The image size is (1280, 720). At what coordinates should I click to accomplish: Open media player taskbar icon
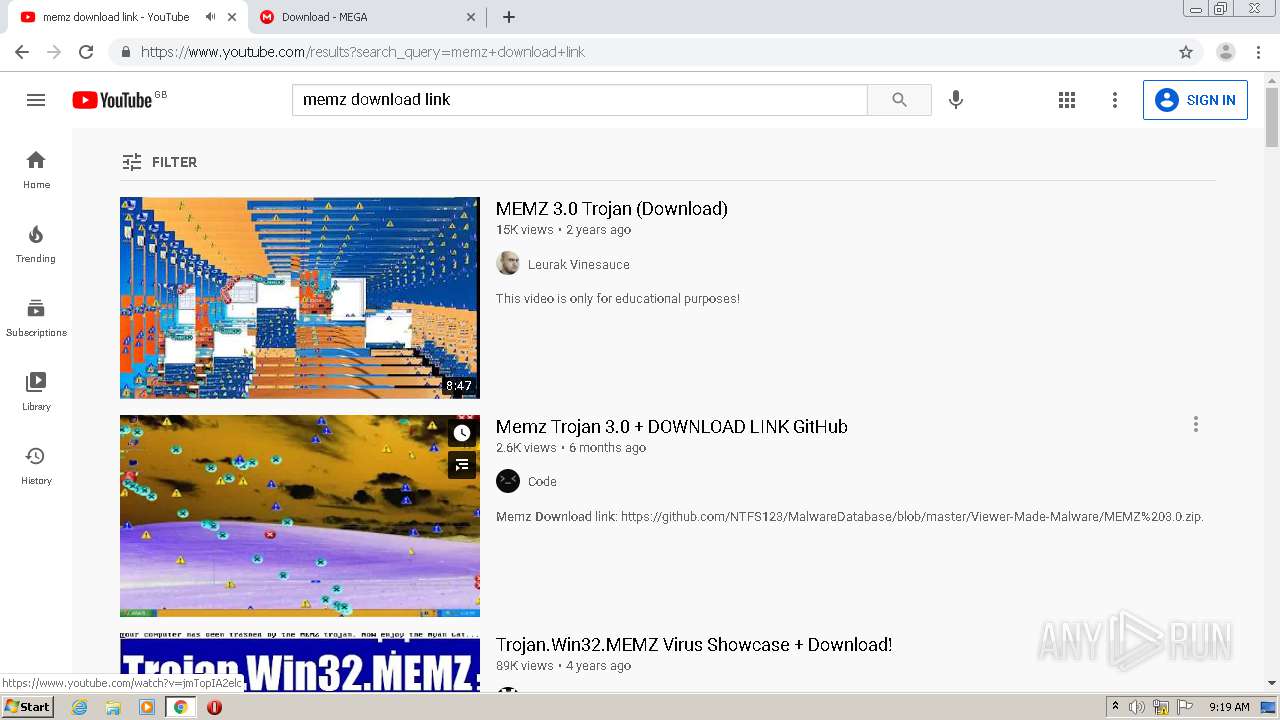(147, 707)
